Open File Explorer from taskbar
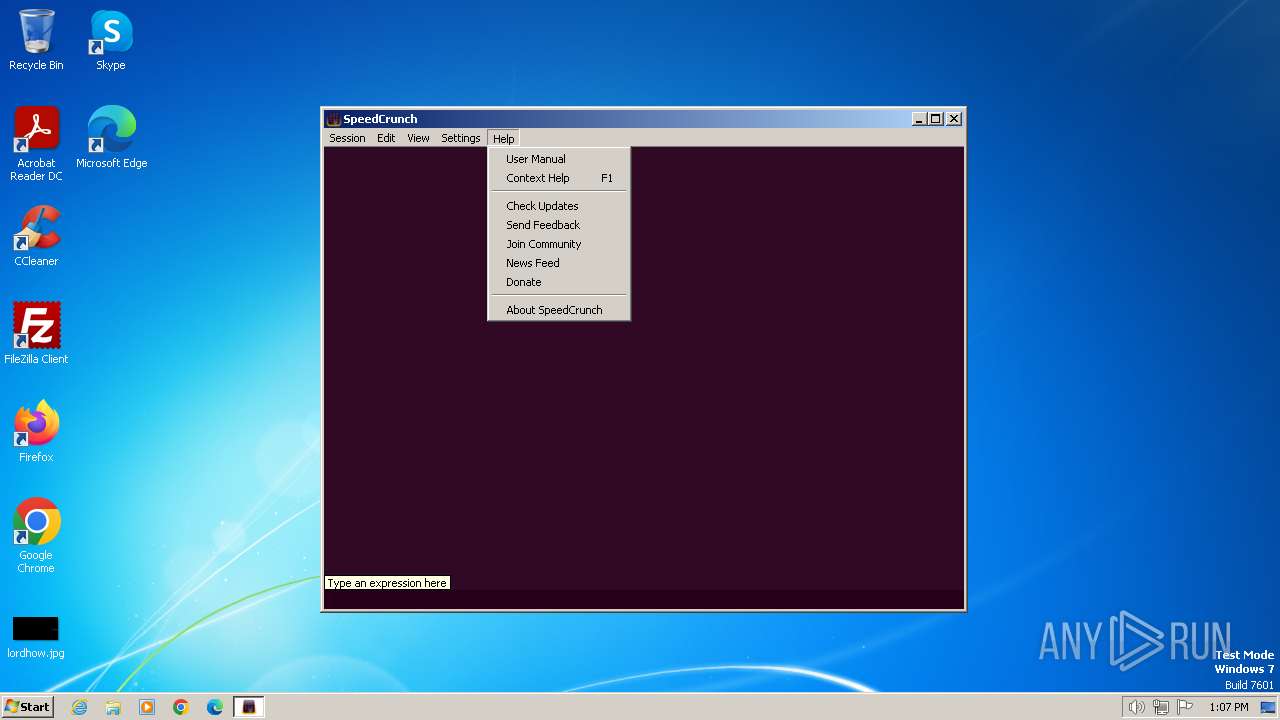Viewport: 1280px width, 720px height. point(113,707)
